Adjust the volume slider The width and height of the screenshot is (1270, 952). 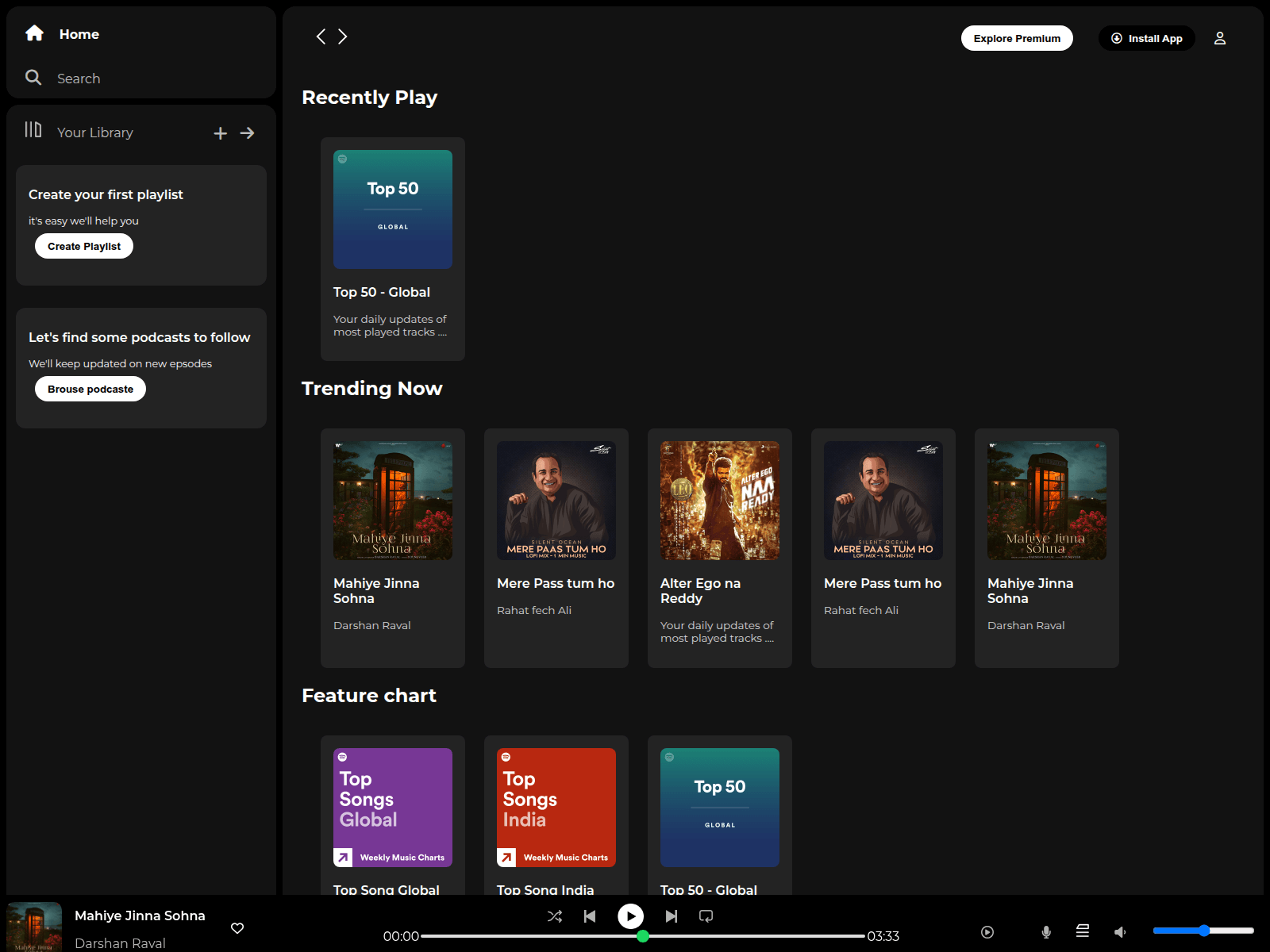(x=1203, y=931)
